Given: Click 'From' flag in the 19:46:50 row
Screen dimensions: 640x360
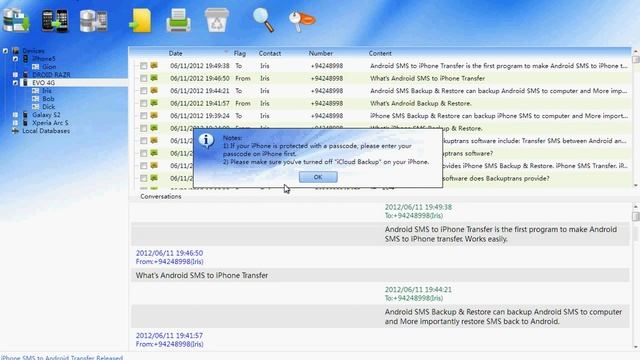Looking at the screenshot, I should [242, 78].
